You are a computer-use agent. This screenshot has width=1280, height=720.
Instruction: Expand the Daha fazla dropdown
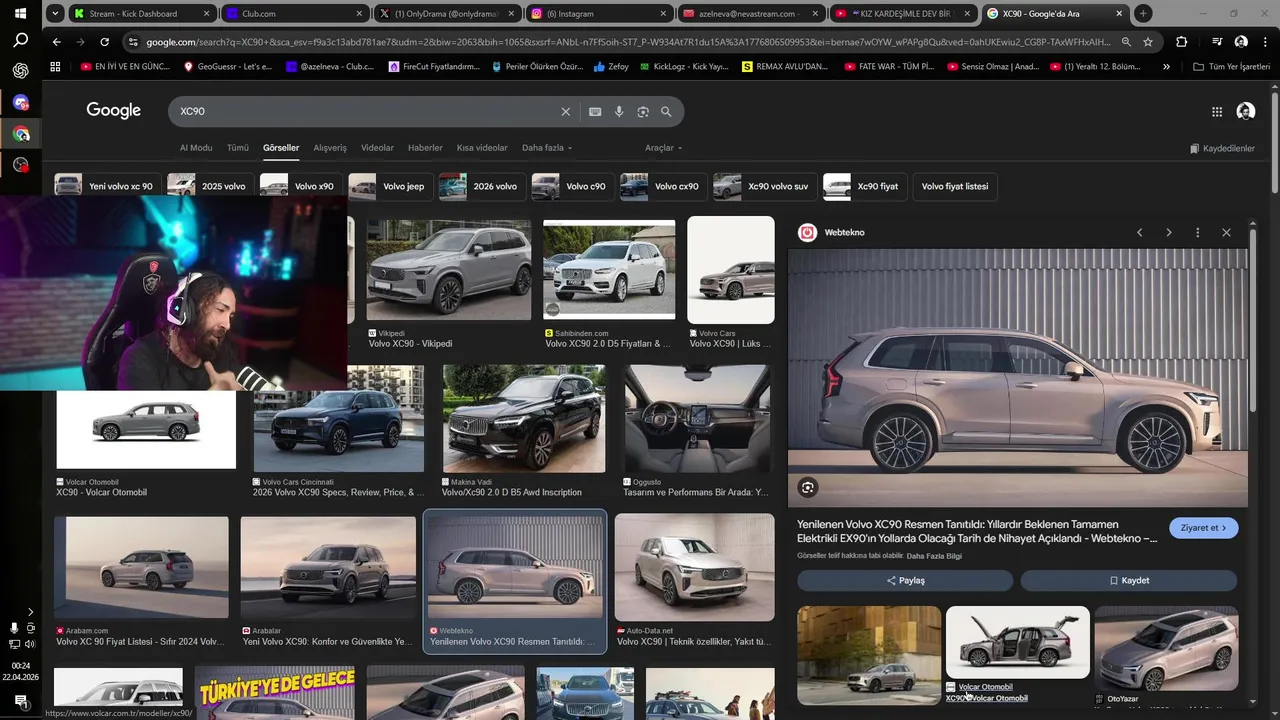pyautogui.click(x=547, y=148)
